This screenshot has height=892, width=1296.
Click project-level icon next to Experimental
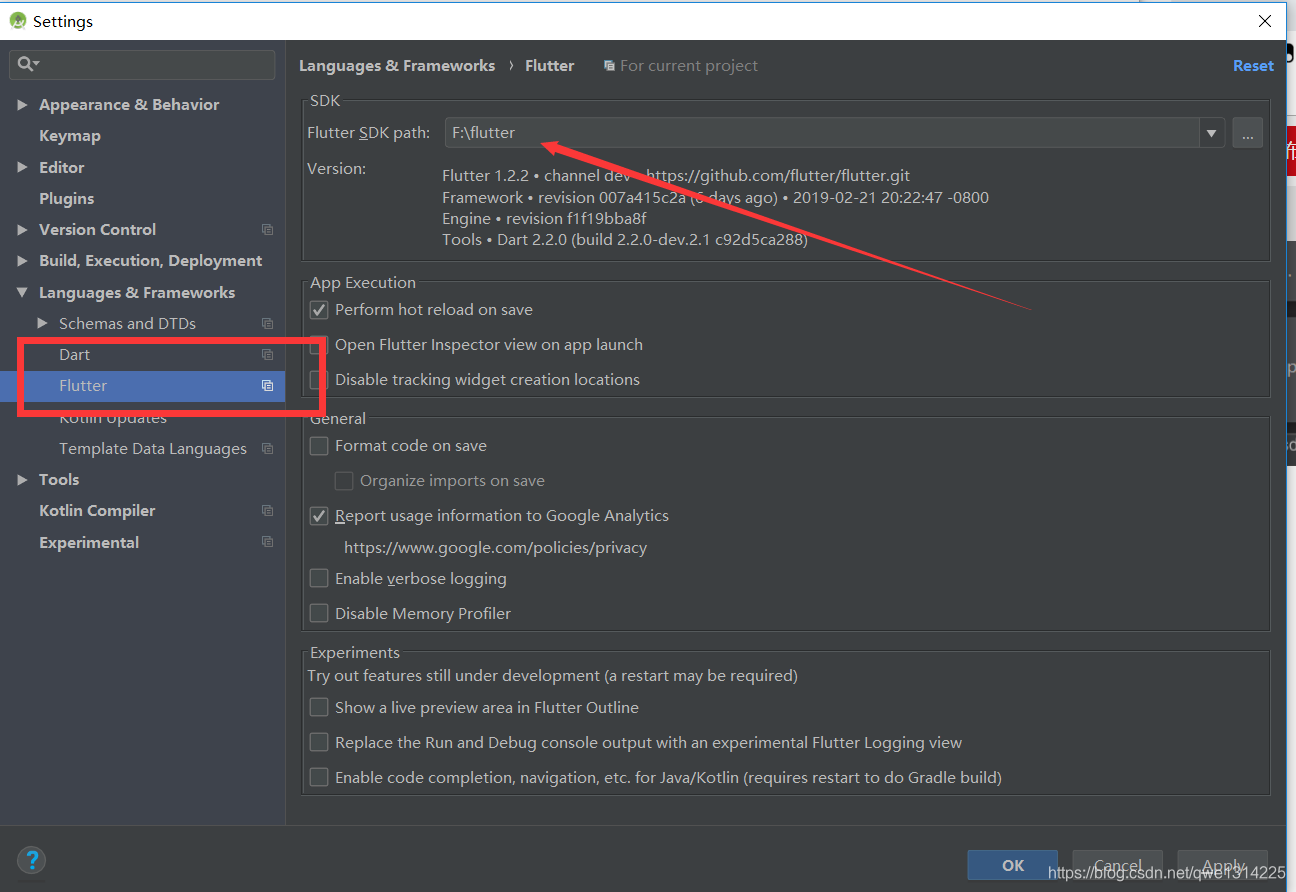267,542
